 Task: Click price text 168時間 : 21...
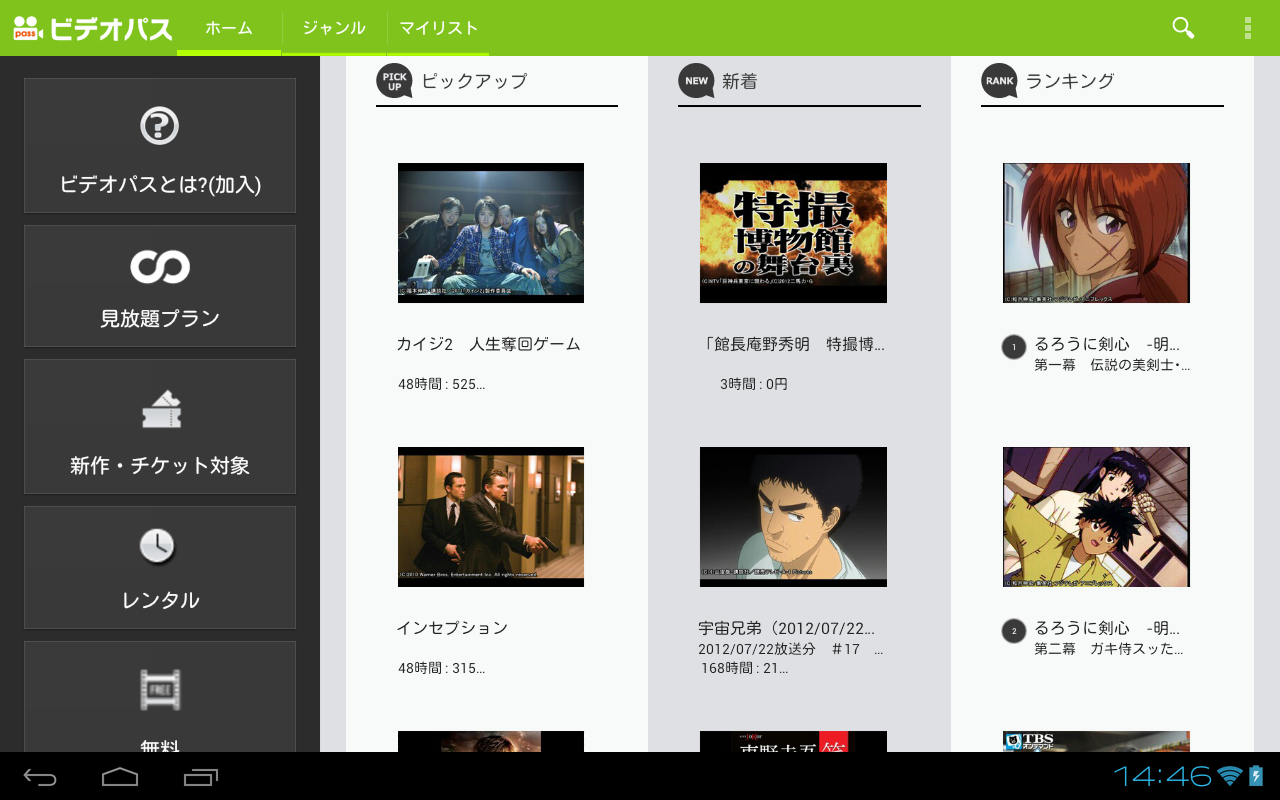[x=744, y=668]
